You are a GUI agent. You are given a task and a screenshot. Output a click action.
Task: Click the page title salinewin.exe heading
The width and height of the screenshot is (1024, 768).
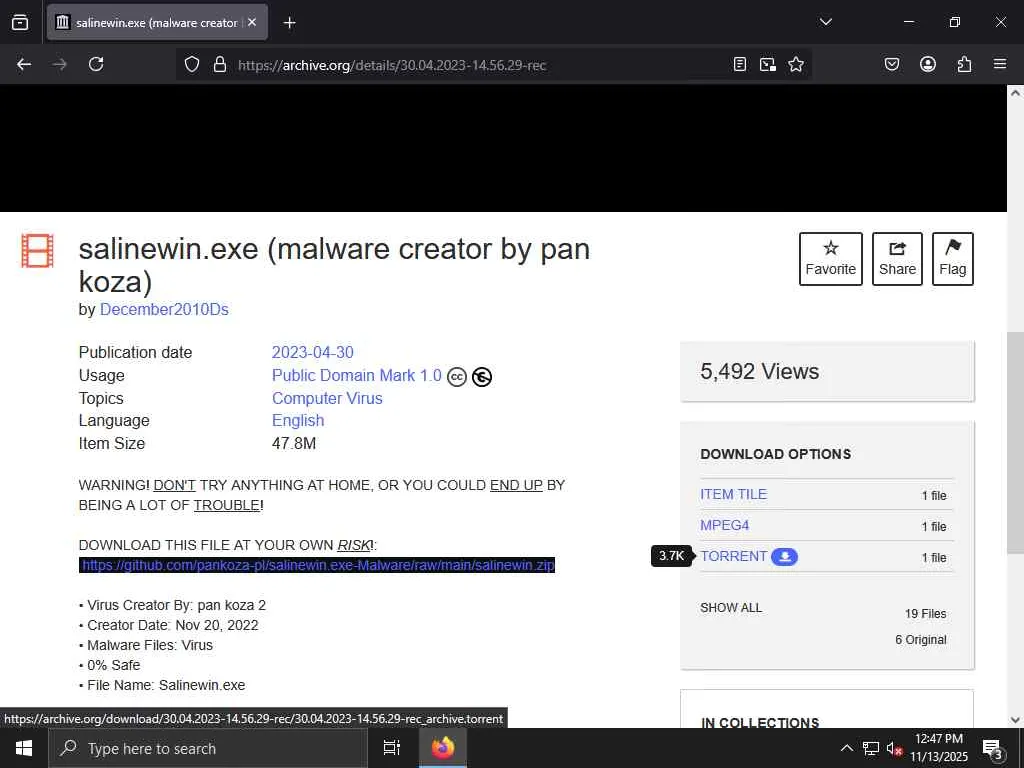334,265
